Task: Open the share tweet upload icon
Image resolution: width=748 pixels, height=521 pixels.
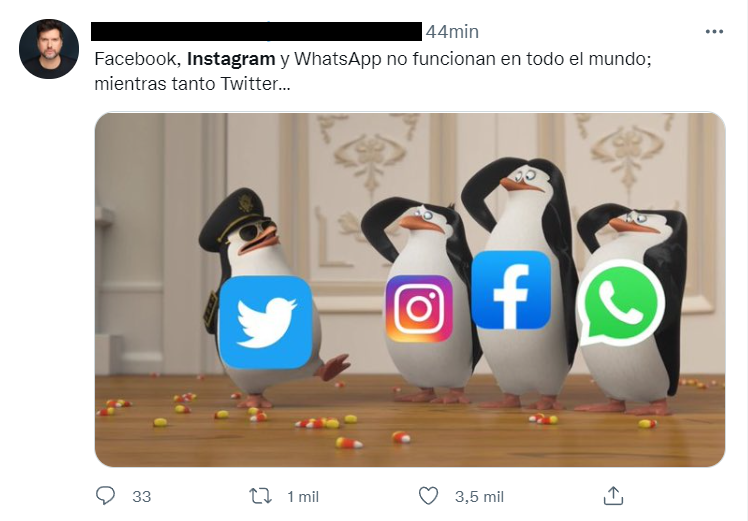Action: [x=613, y=496]
